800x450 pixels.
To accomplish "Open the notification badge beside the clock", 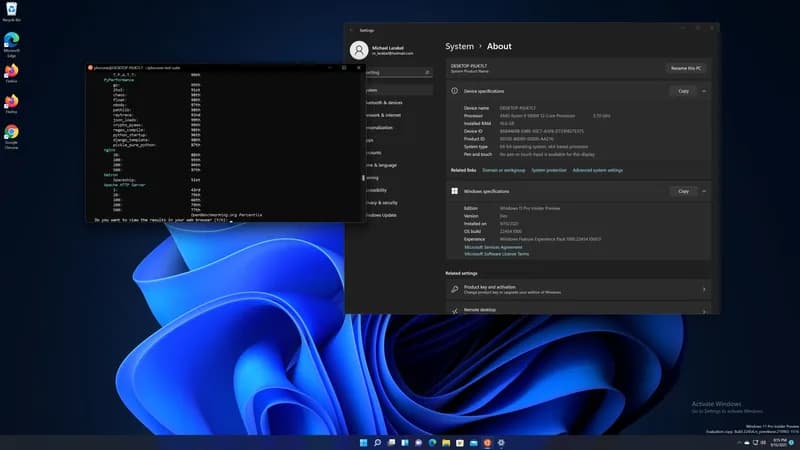I will click(791, 442).
